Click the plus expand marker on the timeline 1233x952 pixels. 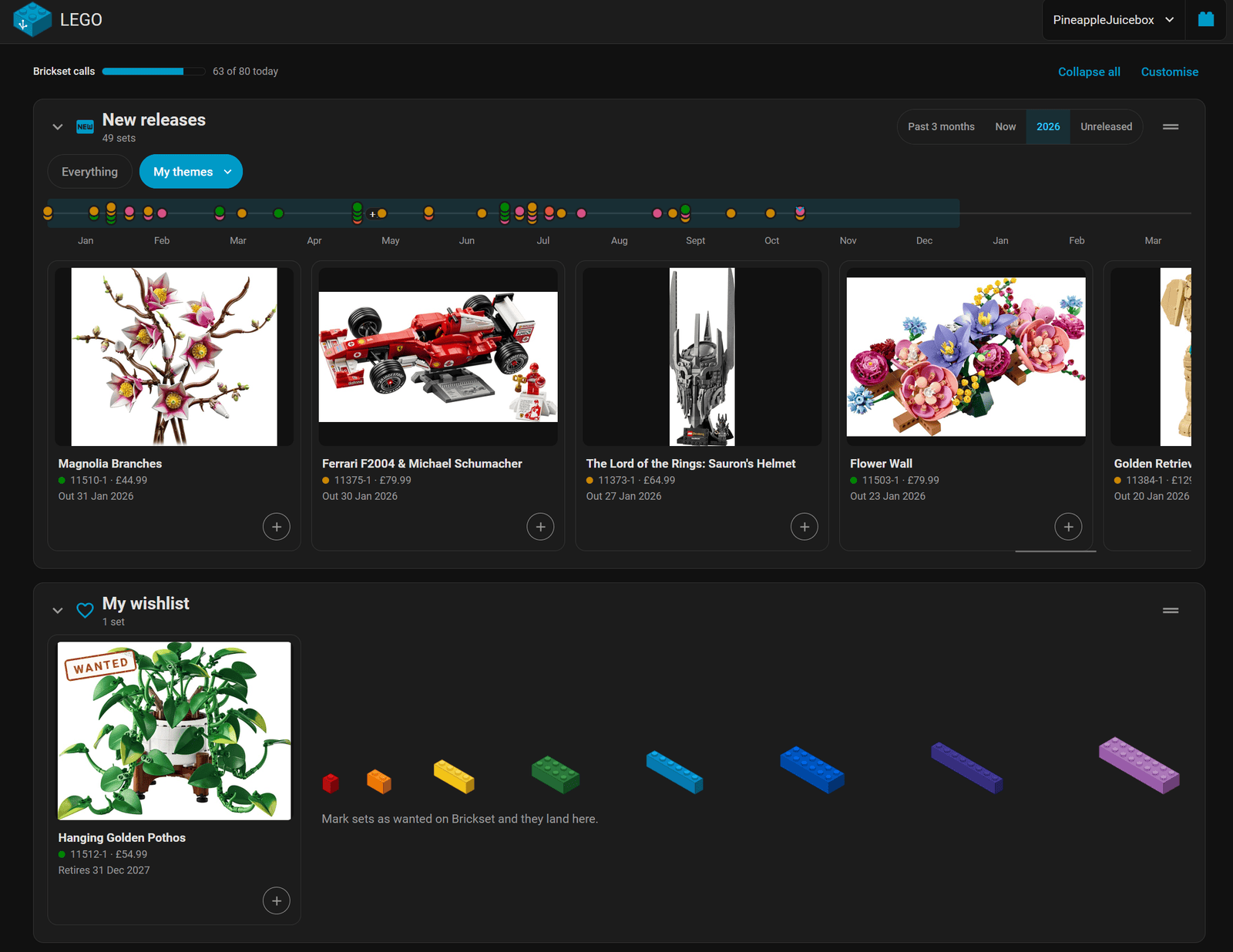coord(372,214)
